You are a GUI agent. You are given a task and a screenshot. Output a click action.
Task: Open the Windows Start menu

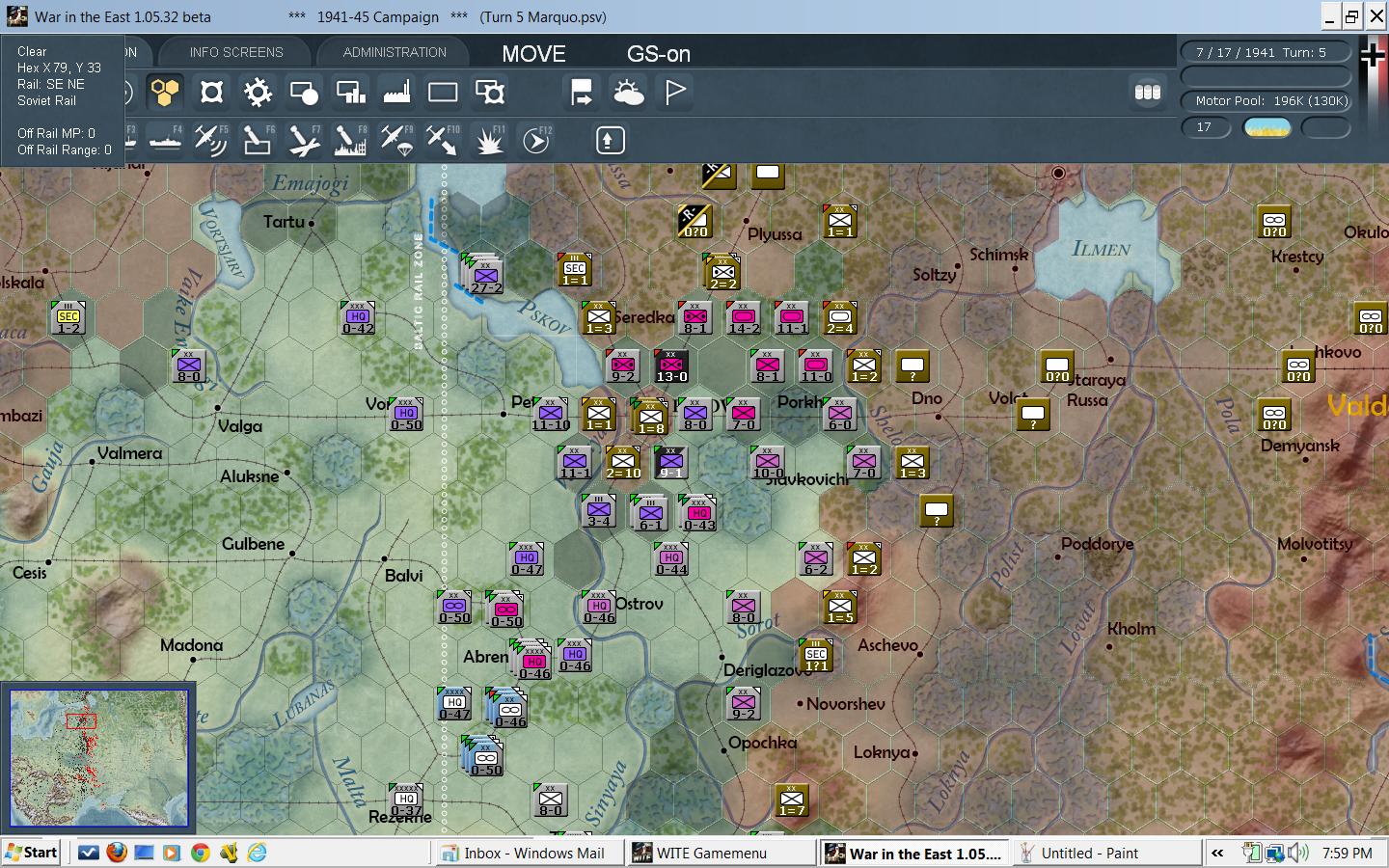[32, 853]
